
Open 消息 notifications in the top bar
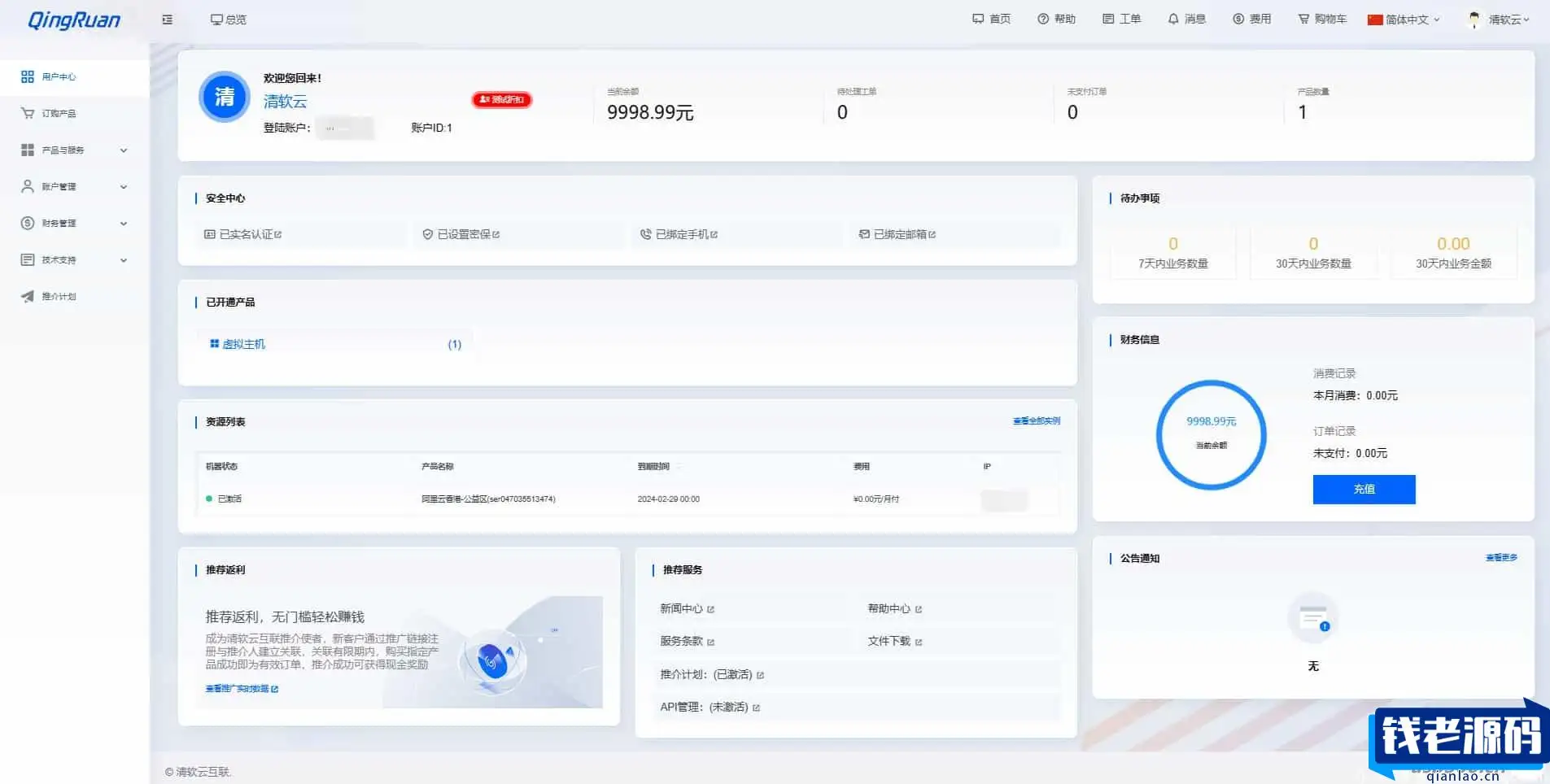pyautogui.click(x=1187, y=19)
